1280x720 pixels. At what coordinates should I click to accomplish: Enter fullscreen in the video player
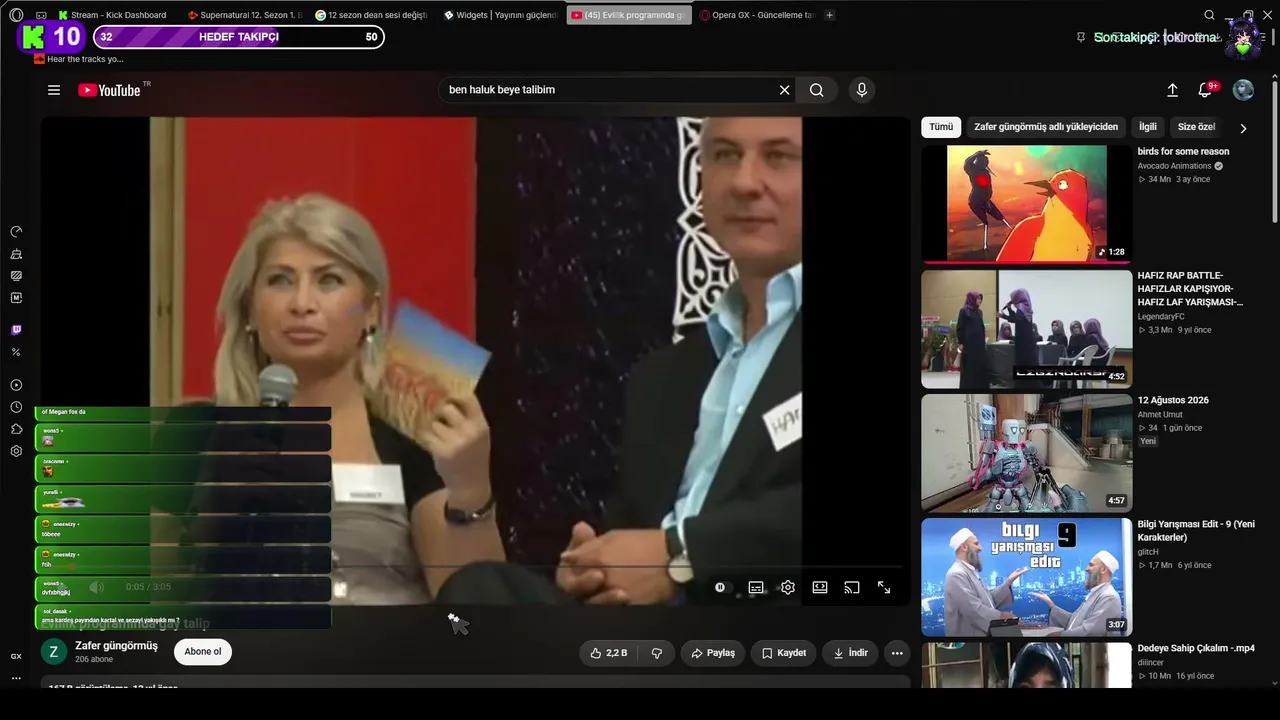click(884, 588)
